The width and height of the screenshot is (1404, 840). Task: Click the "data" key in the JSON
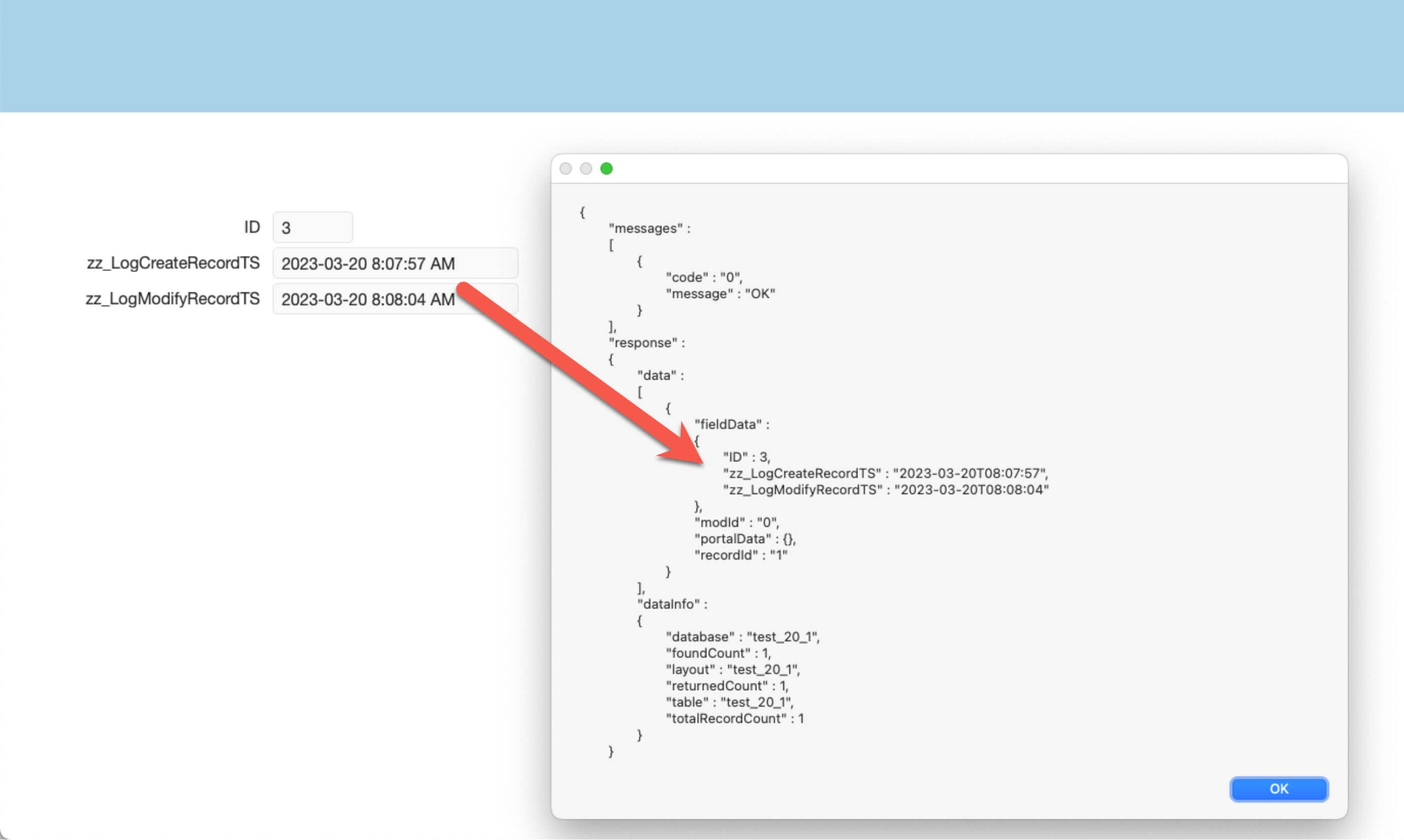[656, 375]
